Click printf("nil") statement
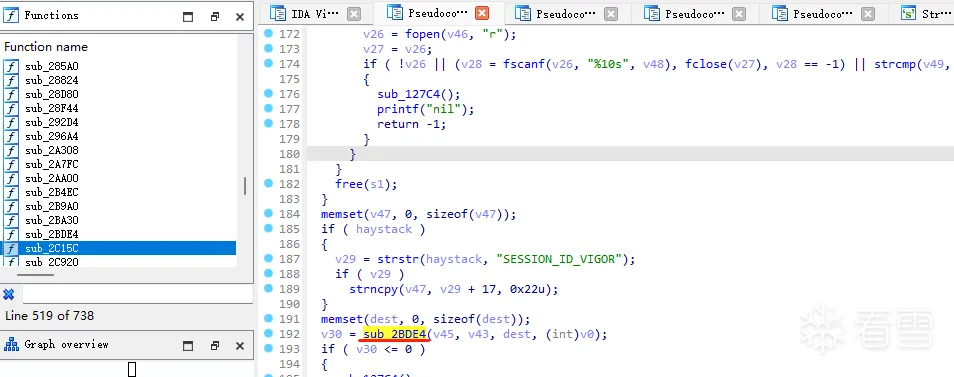 425,109
